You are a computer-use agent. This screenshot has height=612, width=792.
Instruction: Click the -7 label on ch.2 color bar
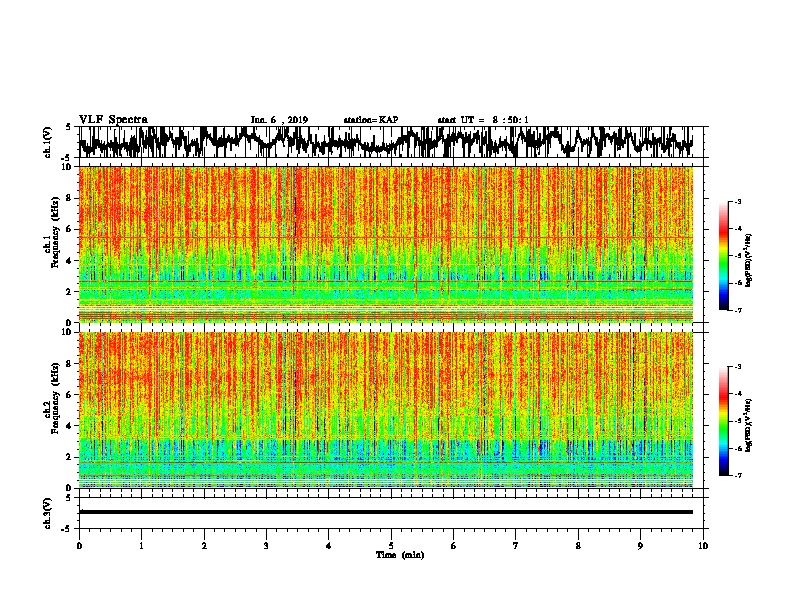[738, 475]
